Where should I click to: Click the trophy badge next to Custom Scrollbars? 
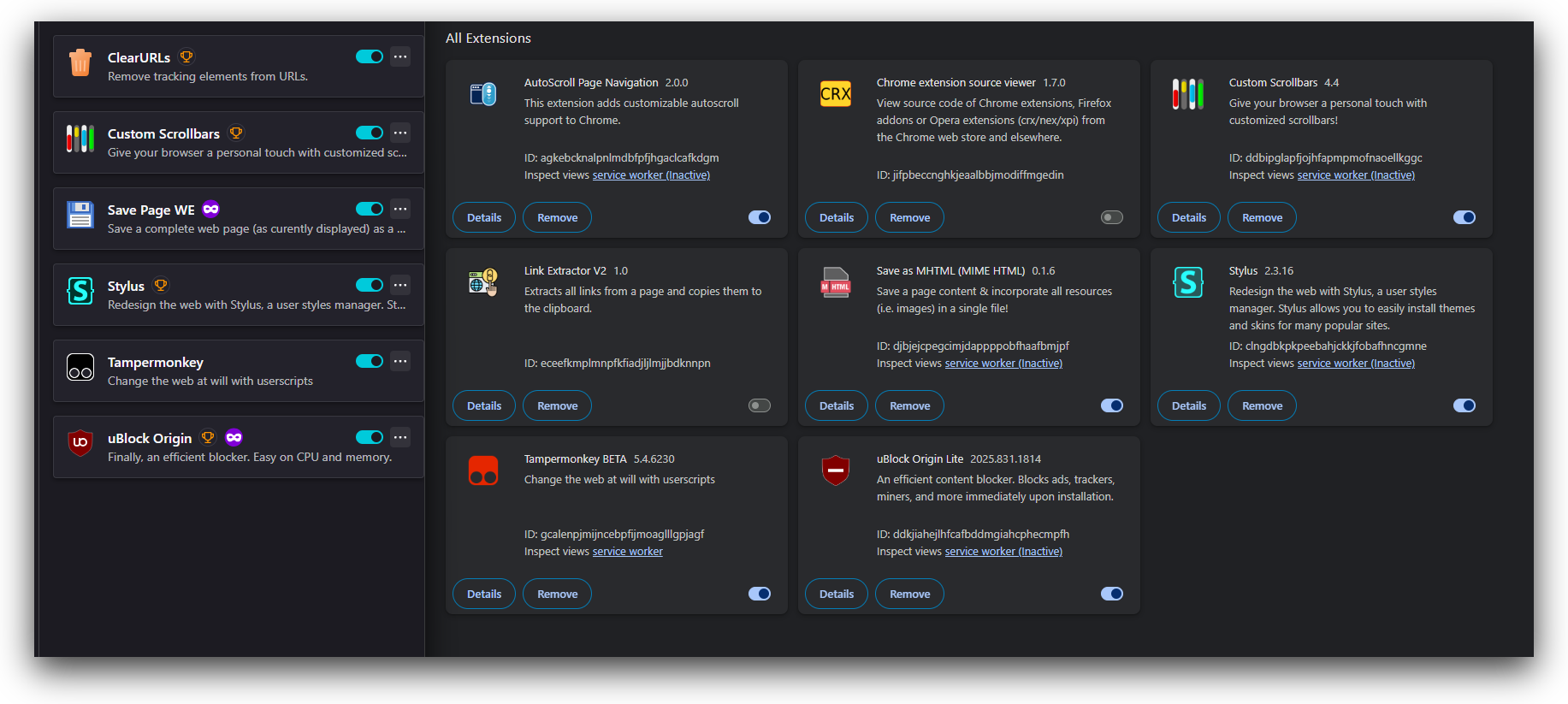[236, 133]
